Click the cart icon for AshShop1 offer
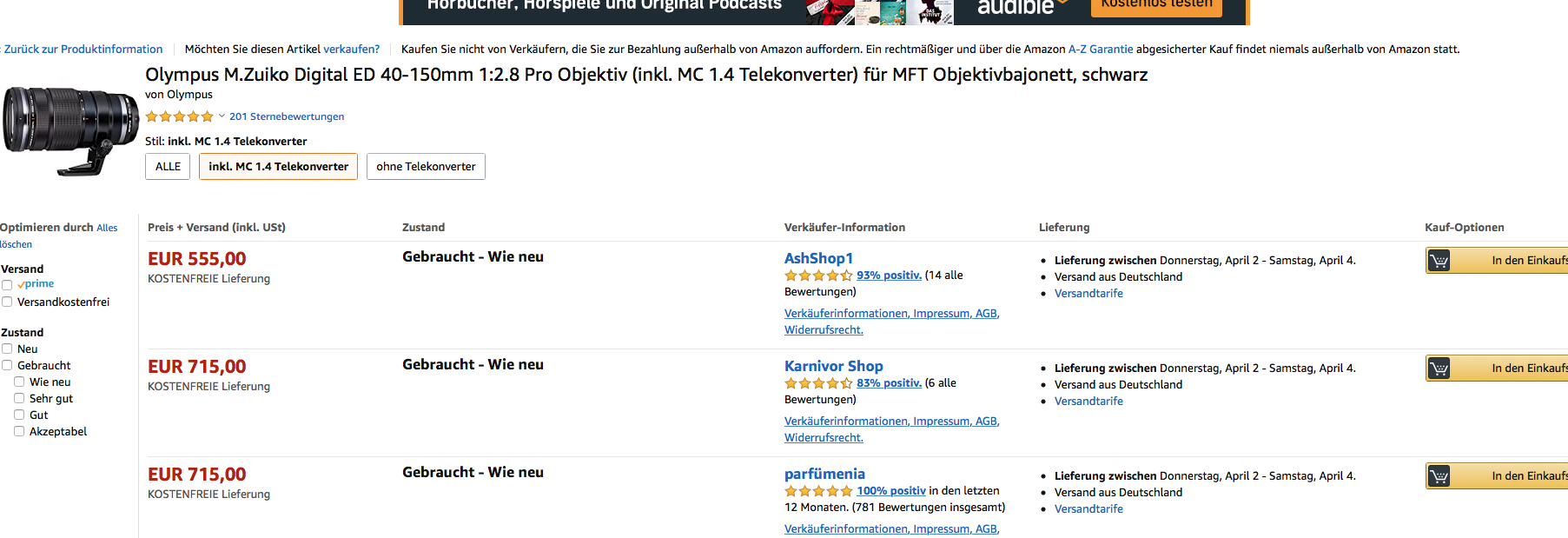The height and width of the screenshot is (538, 1568). 1439,261
